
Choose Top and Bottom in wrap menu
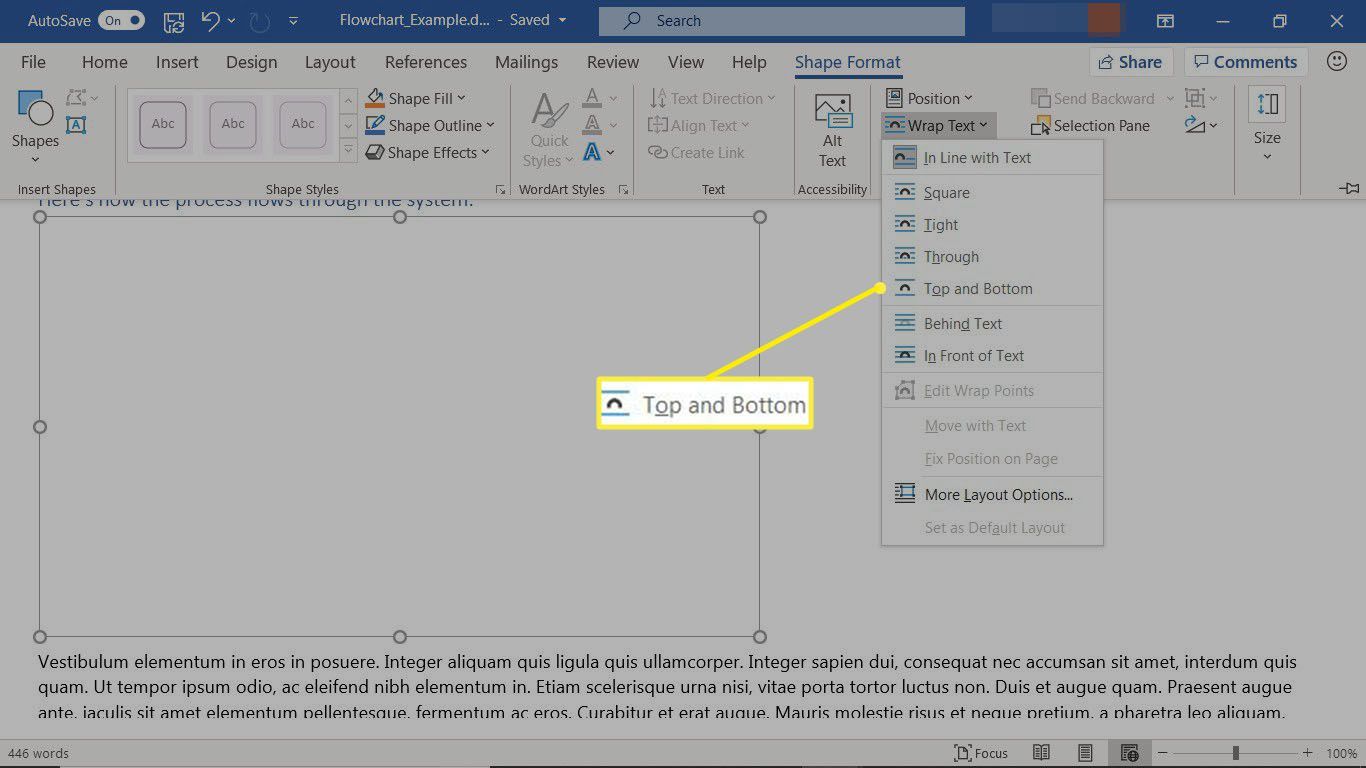pyautogui.click(x=992, y=289)
